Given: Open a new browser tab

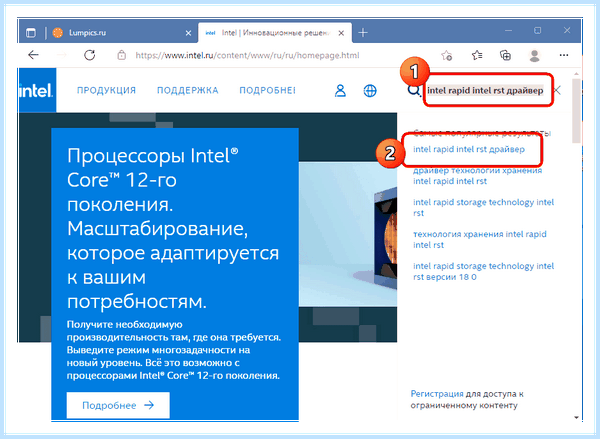Looking at the screenshot, I should click(363, 33).
